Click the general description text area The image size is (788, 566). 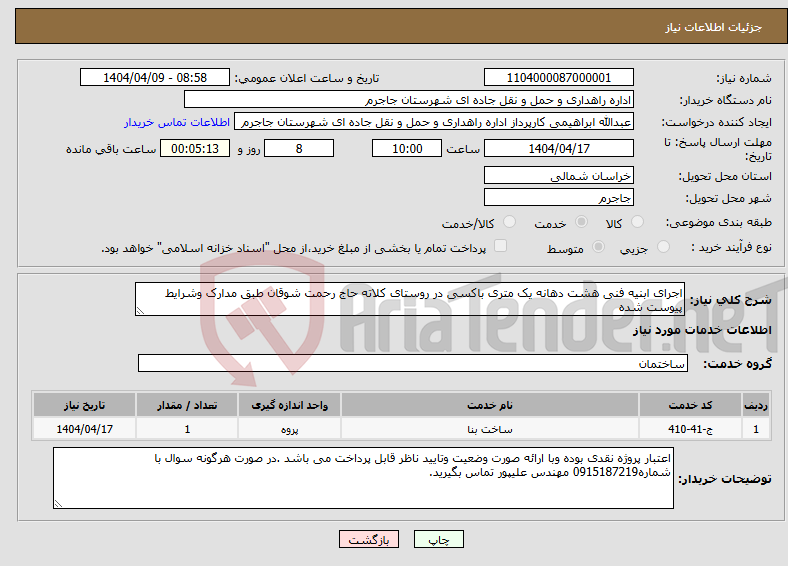[x=410, y=299]
